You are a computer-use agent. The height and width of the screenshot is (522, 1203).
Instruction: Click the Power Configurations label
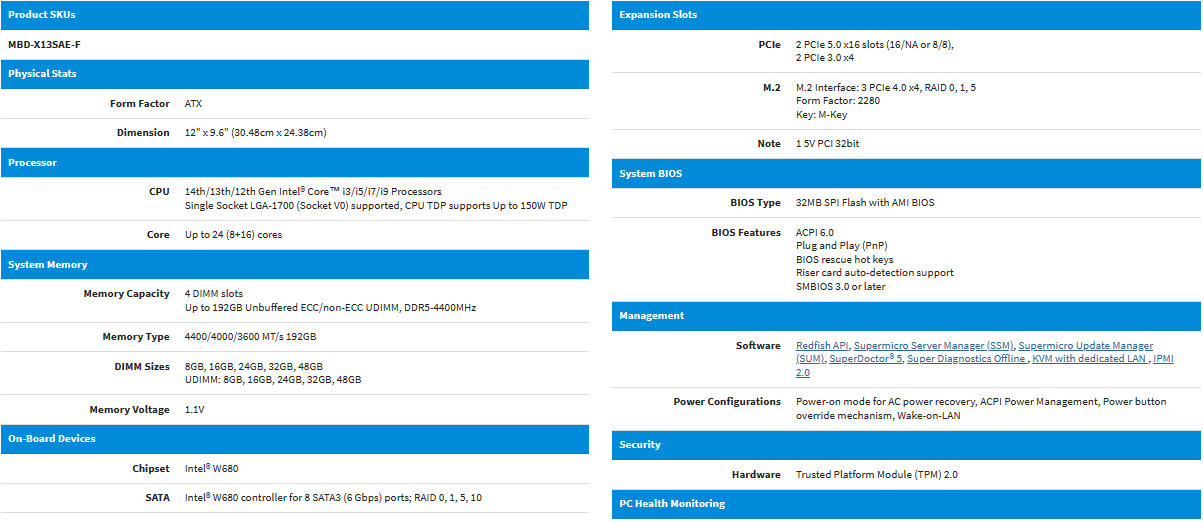point(727,402)
